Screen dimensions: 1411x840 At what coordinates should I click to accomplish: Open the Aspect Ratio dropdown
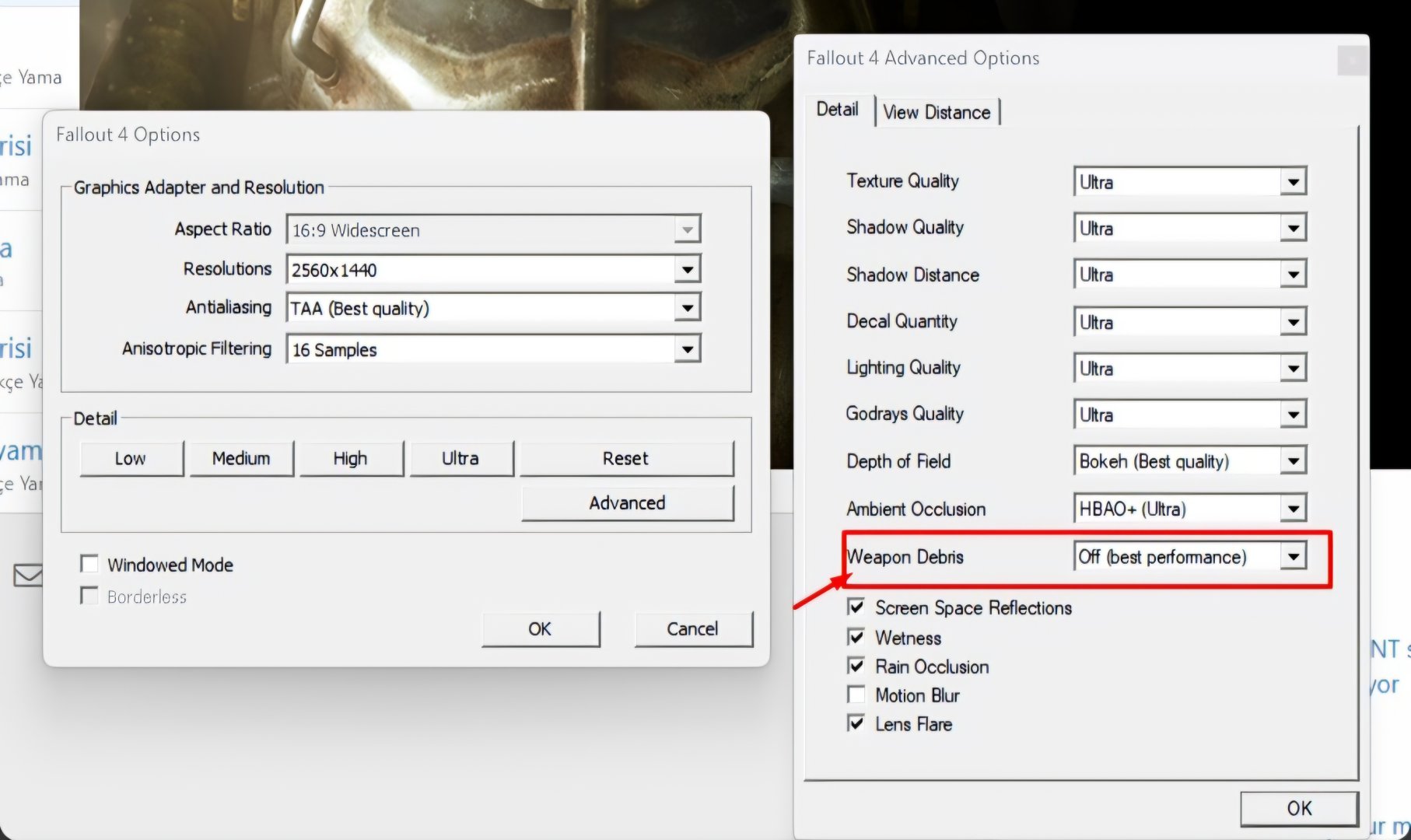coord(493,229)
